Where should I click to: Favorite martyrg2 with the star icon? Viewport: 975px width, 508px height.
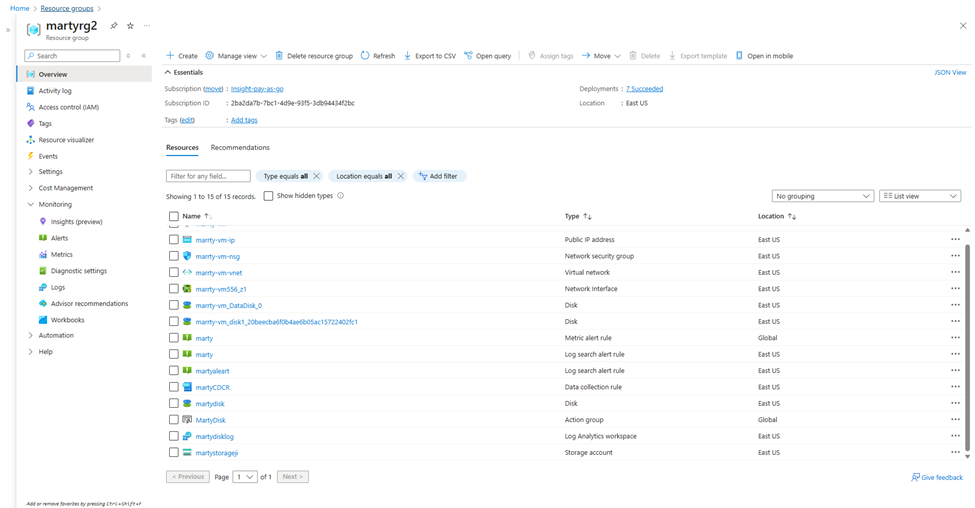tap(130, 26)
